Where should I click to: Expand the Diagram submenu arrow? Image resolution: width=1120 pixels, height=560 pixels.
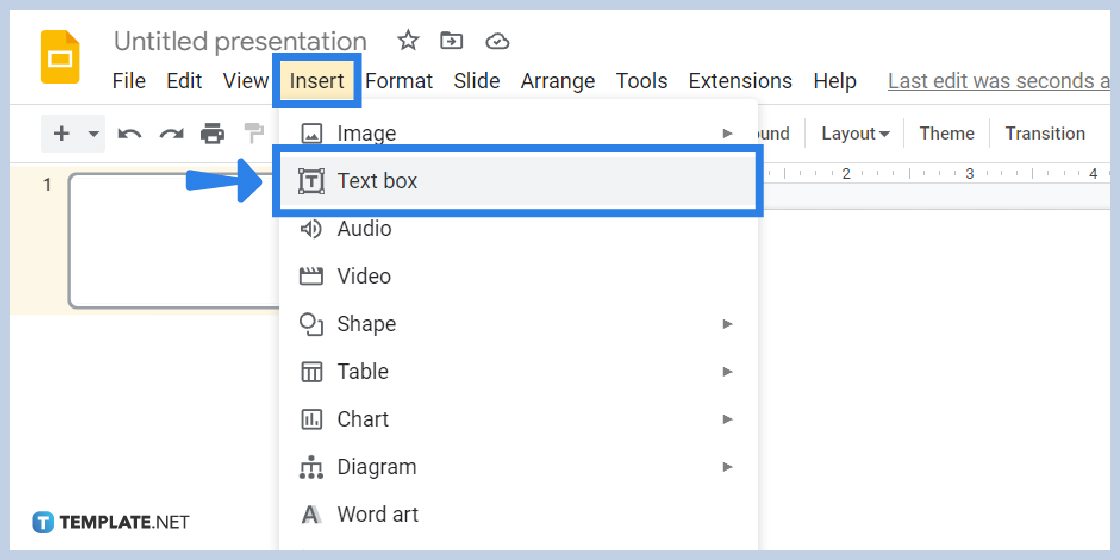tap(727, 467)
